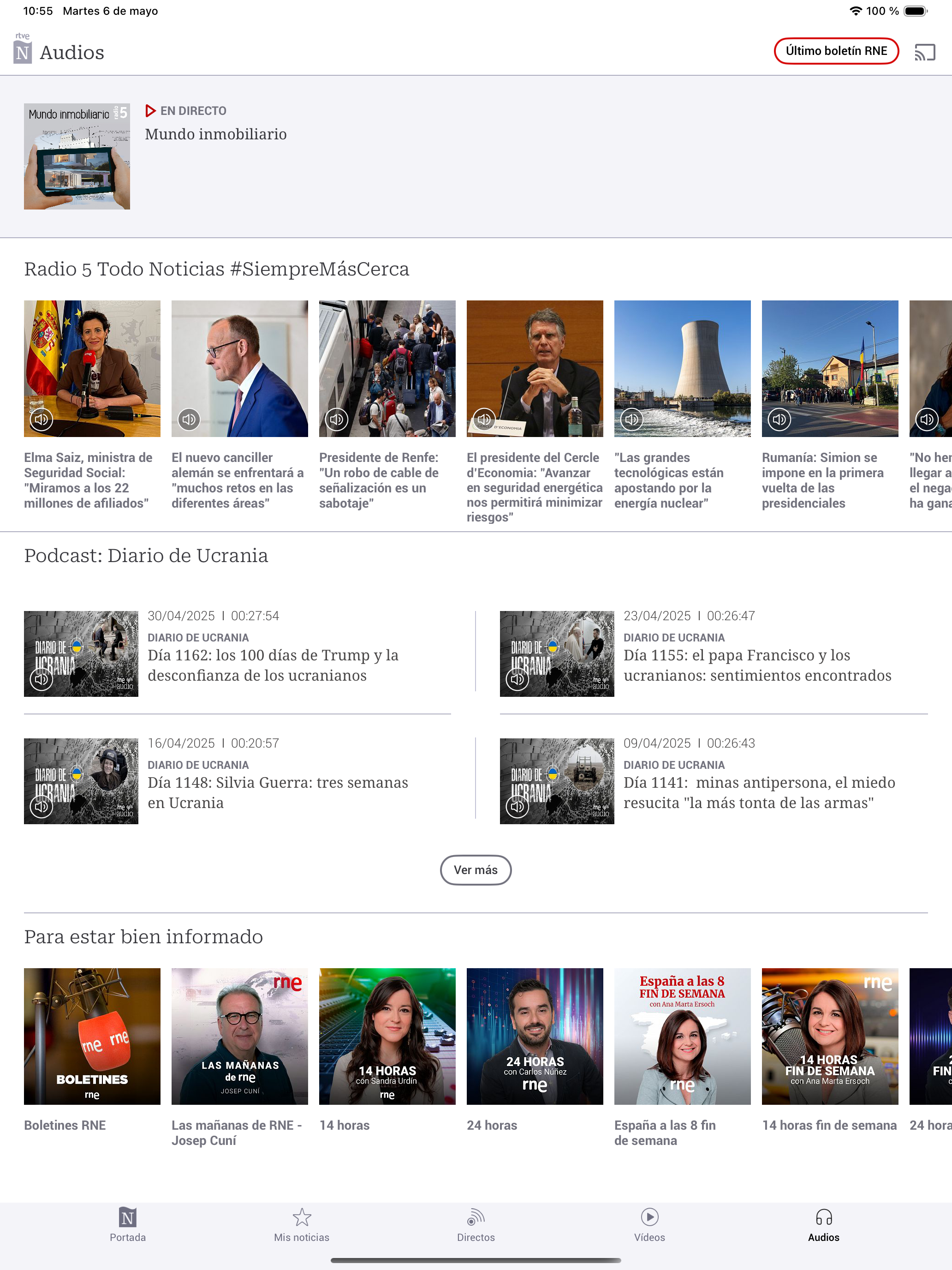Open Día 1148 Silvia Guerra episode title
The image size is (952, 1270).
tap(278, 793)
